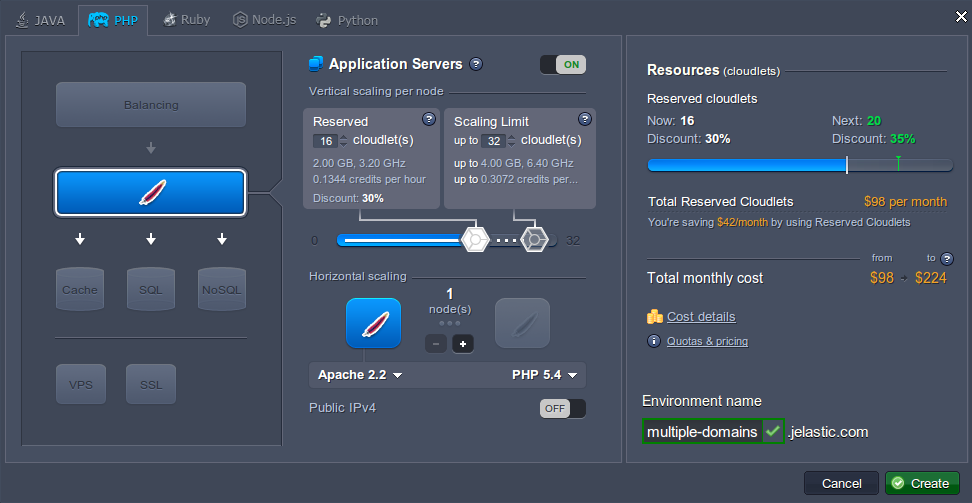Click the greyed-out second node icon
The image size is (972, 503).
[x=522, y=323]
